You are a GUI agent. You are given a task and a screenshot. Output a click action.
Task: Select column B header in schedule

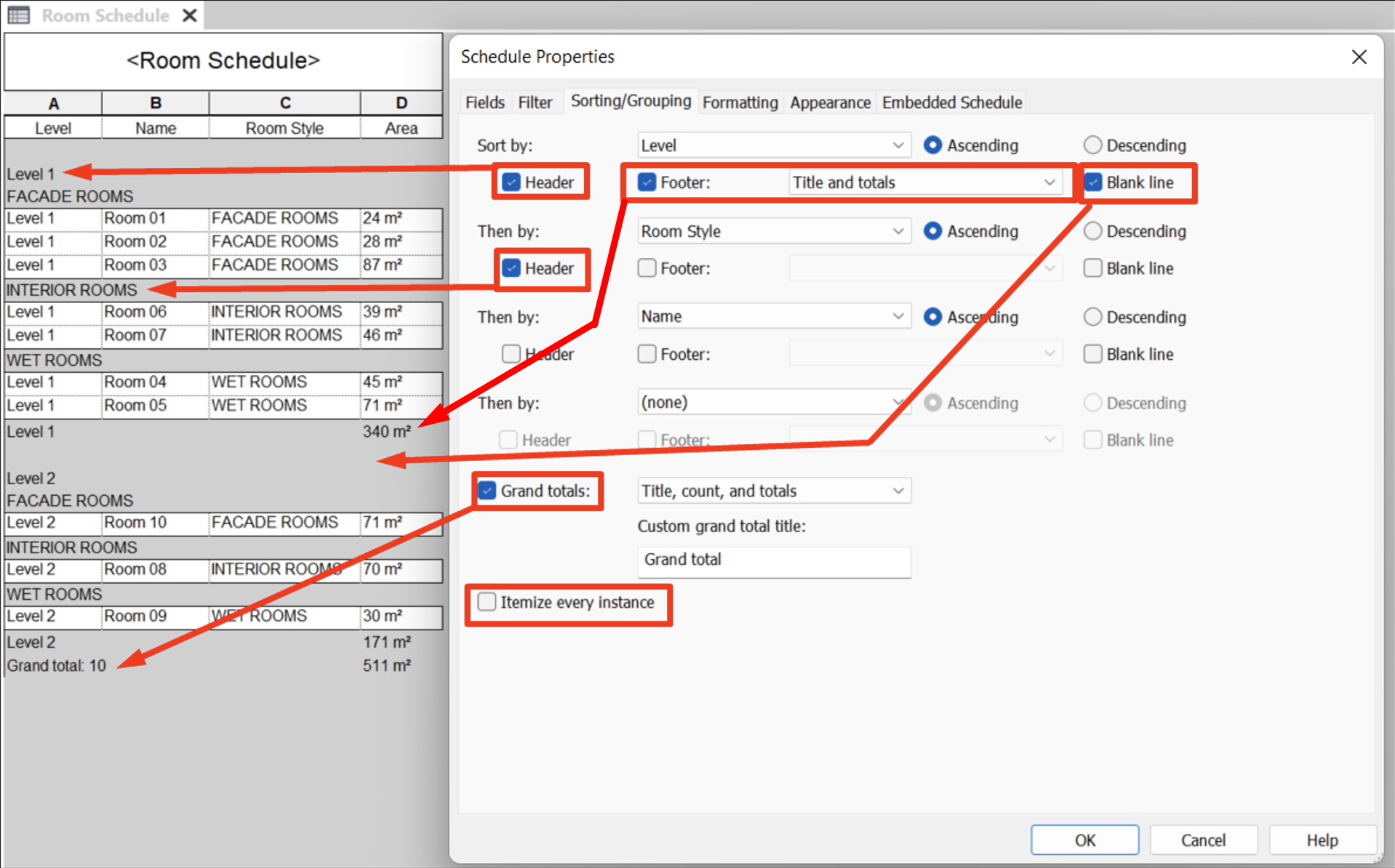[x=156, y=103]
